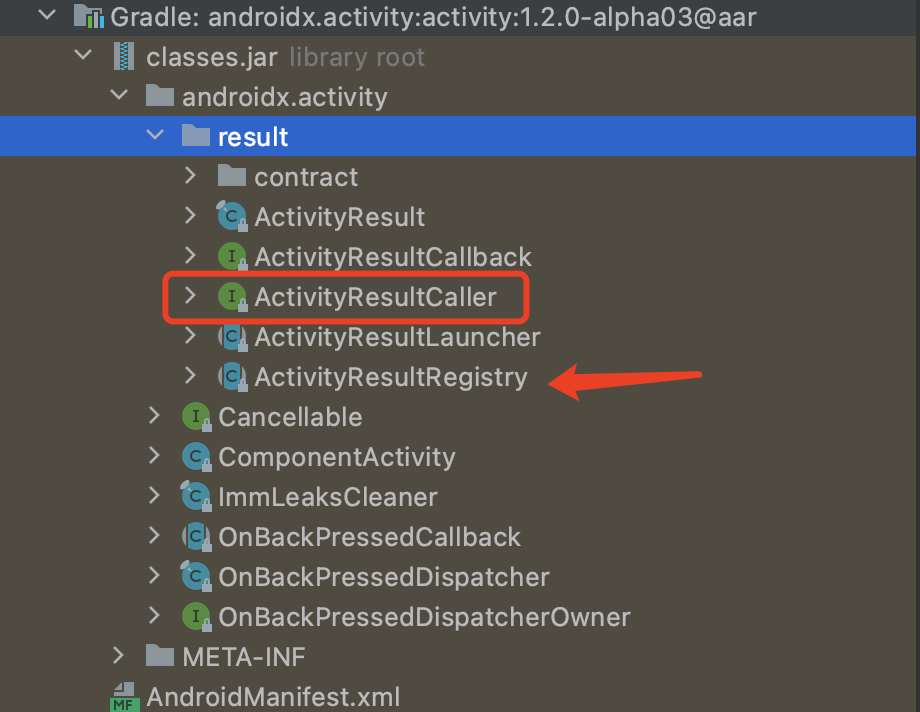The height and width of the screenshot is (712, 920).
Task: Expand the contract folder
Action: (190, 176)
